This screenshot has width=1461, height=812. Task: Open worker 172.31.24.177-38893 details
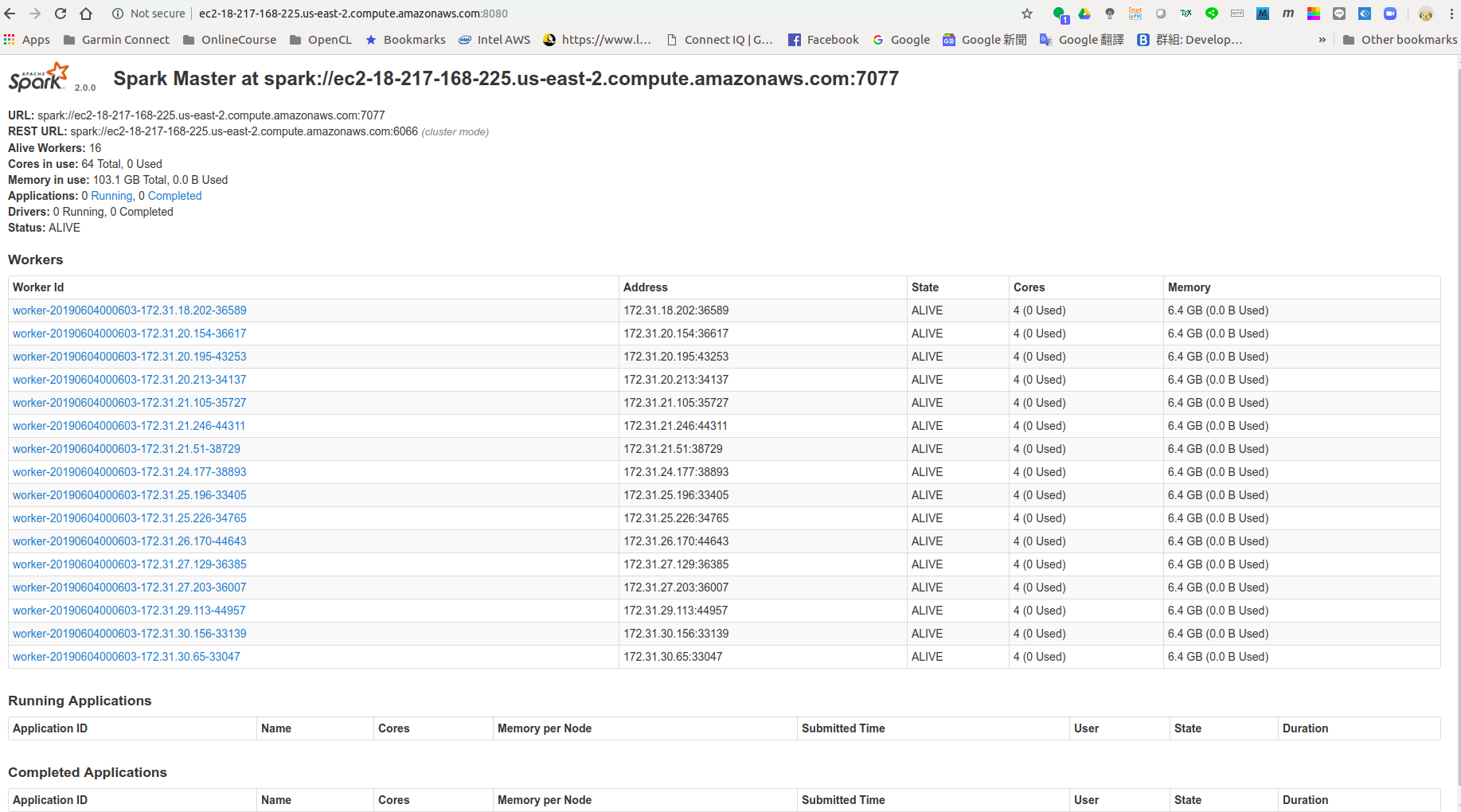[130, 472]
